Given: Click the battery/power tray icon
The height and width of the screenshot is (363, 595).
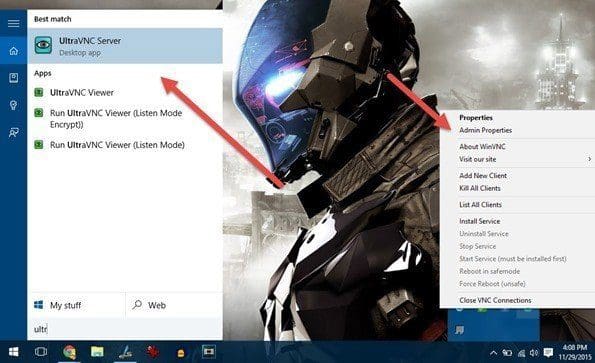Looking at the screenshot, I should tap(507, 353).
